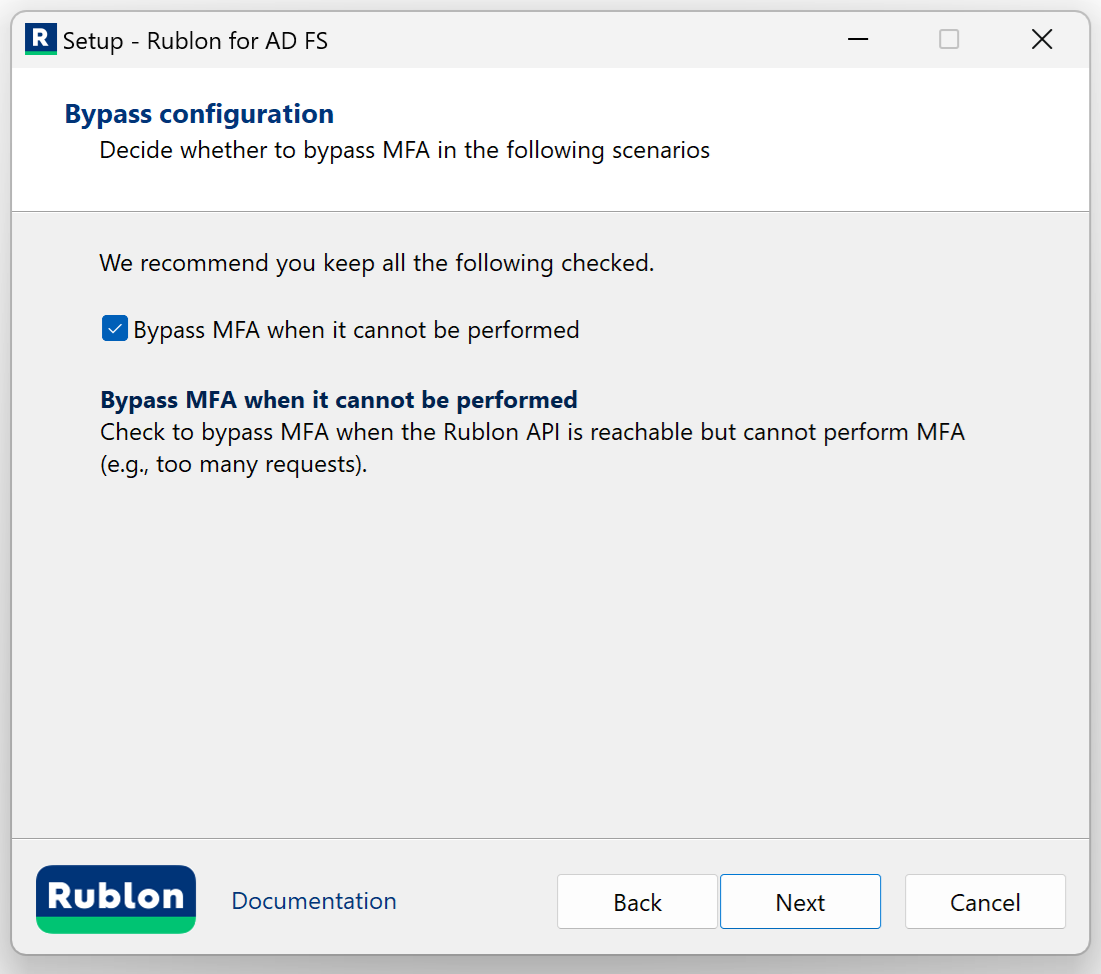Click the Rublon logo at bottom left
The height and width of the screenshot is (974, 1101).
coord(116,899)
